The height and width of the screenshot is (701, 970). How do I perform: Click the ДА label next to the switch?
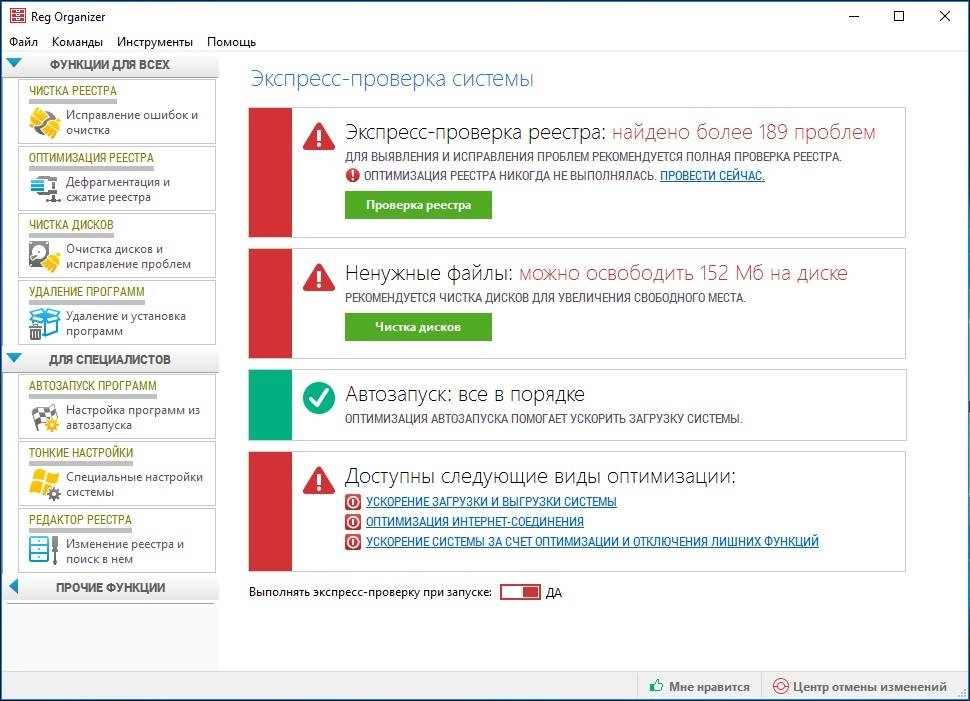coord(554,593)
